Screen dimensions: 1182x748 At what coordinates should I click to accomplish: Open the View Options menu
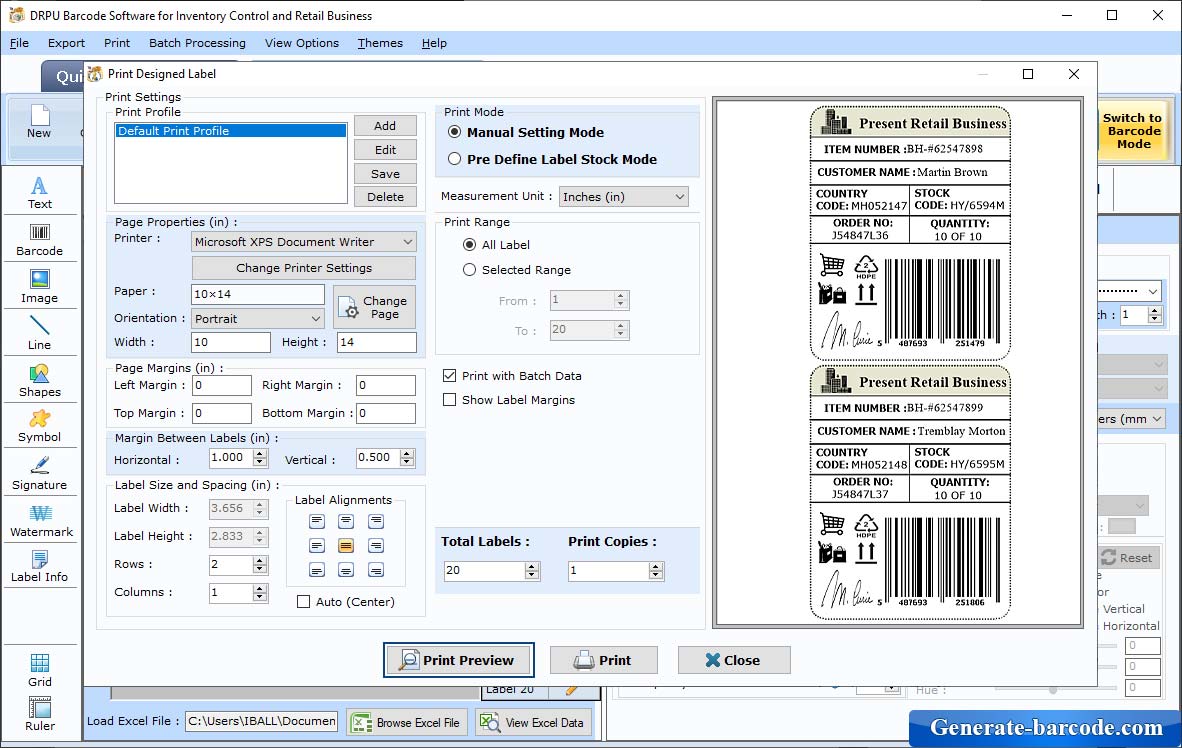(x=302, y=43)
